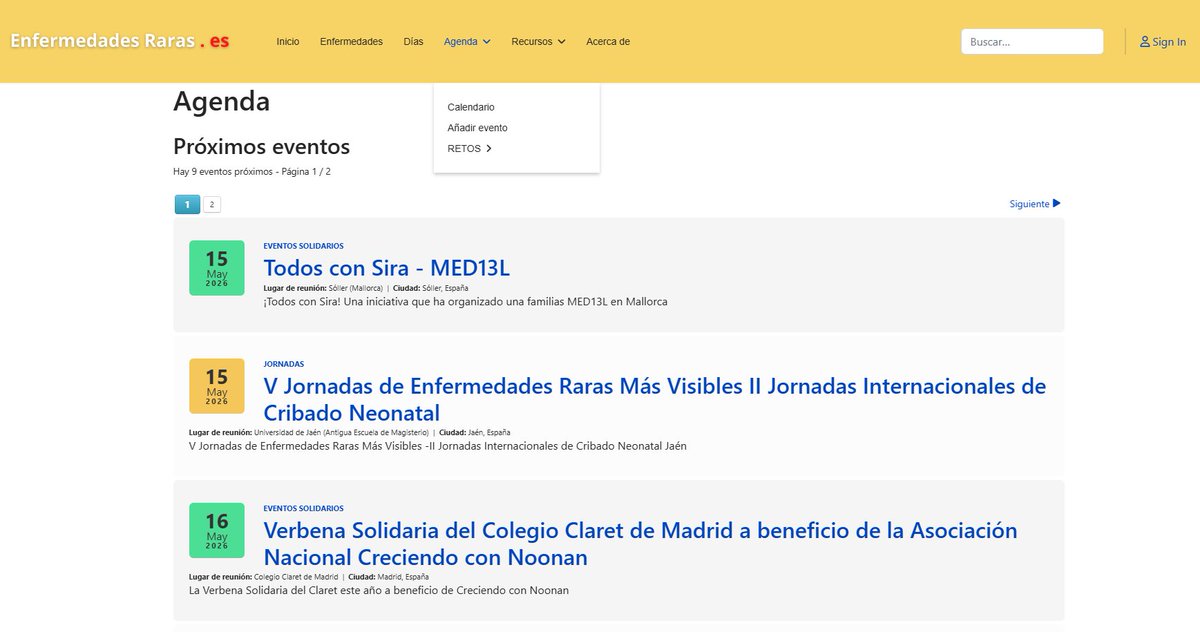
Task: Click the Próximos eventos heading
Action: point(262,147)
